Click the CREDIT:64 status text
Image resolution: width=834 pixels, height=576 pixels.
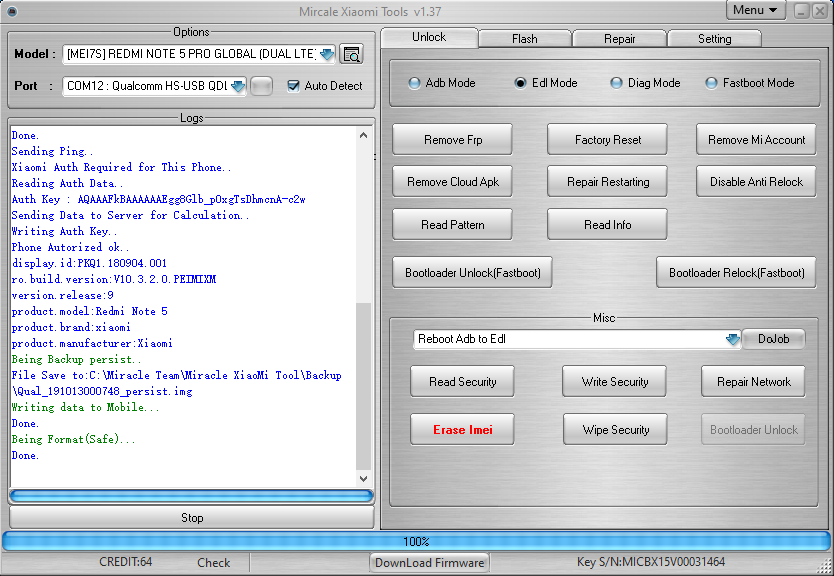pos(126,562)
